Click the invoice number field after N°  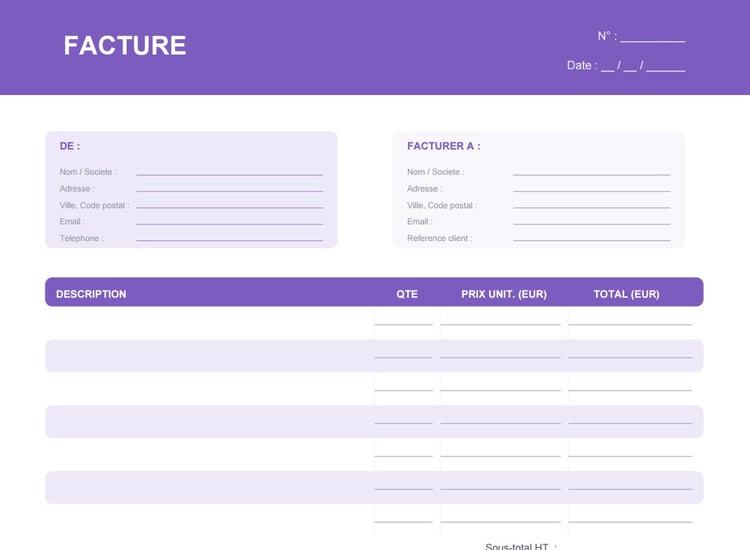652,37
